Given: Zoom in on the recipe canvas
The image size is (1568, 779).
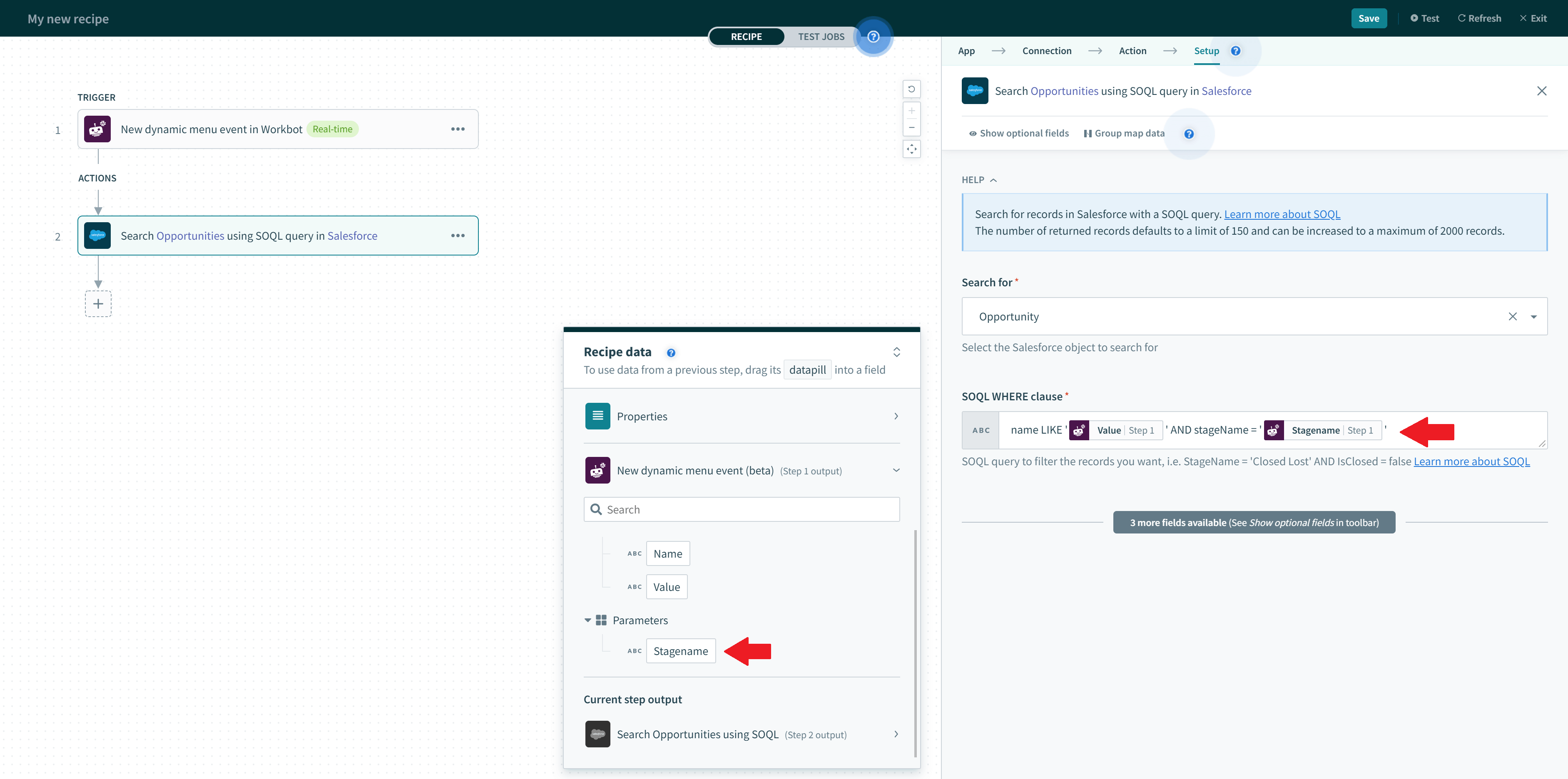Looking at the screenshot, I should click(912, 110).
